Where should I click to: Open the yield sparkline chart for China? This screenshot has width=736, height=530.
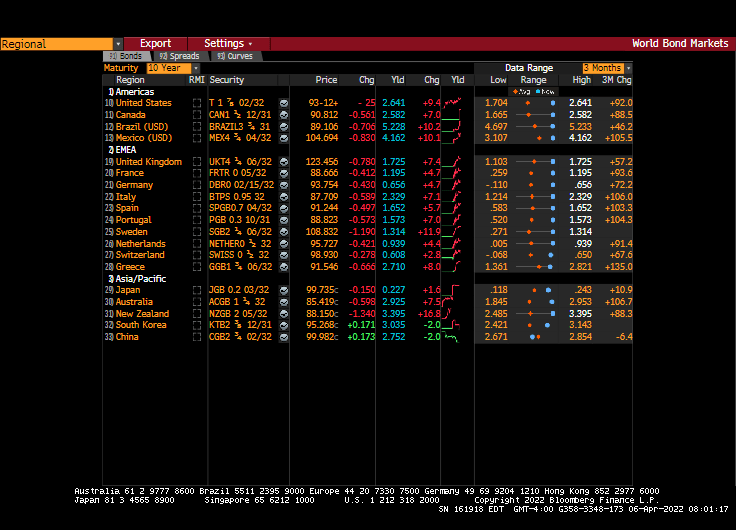(457, 337)
